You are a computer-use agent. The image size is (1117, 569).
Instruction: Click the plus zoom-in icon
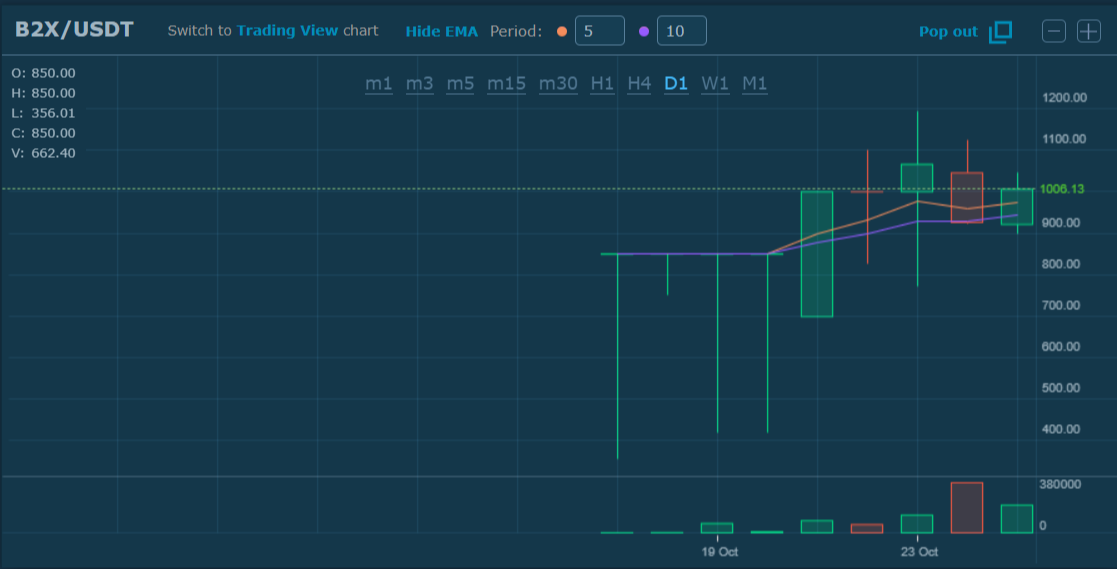point(1088,31)
